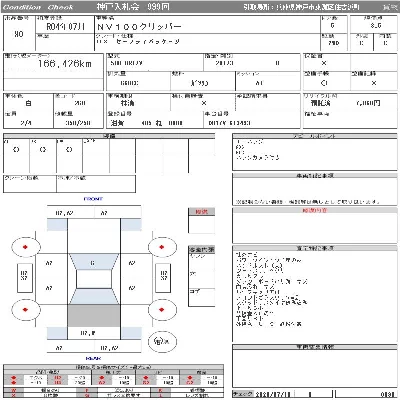
Task: Click the first circle mark in equipment row
Action: pos(16,150)
